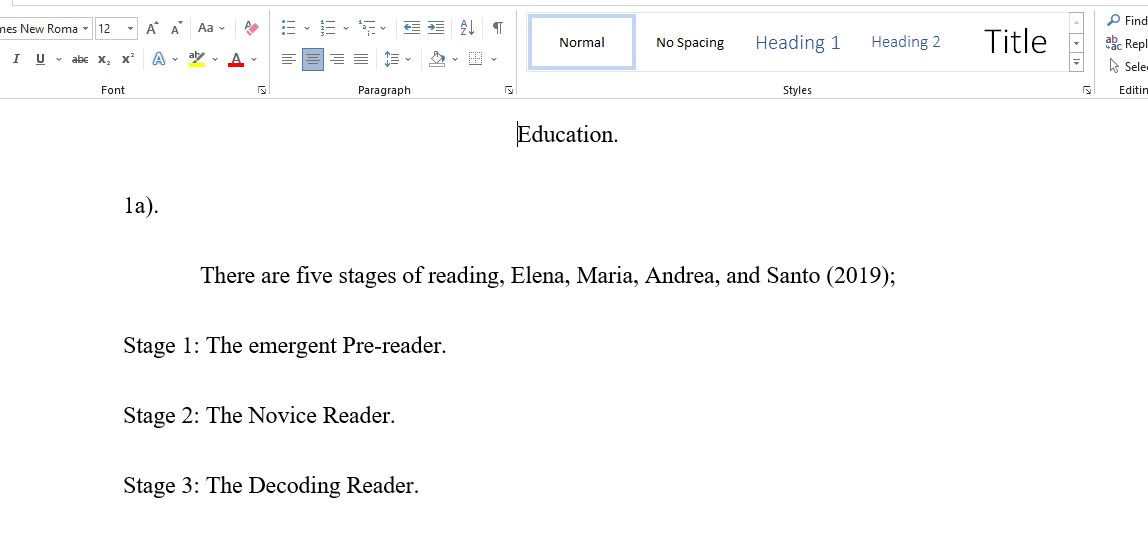Open font color dropdown arrow
The image size is (1148, 537).
click(x=254, y=59)
